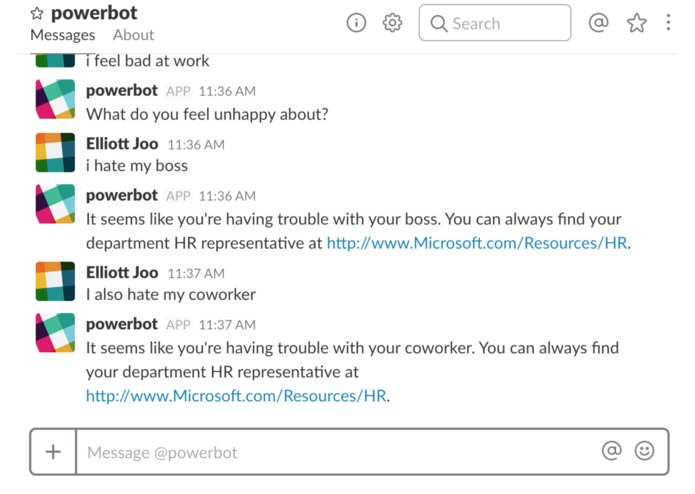Focus the Message @powerbot input field
Image resolution: width=695 pixels, height=494 pixels.
(337, 452)
